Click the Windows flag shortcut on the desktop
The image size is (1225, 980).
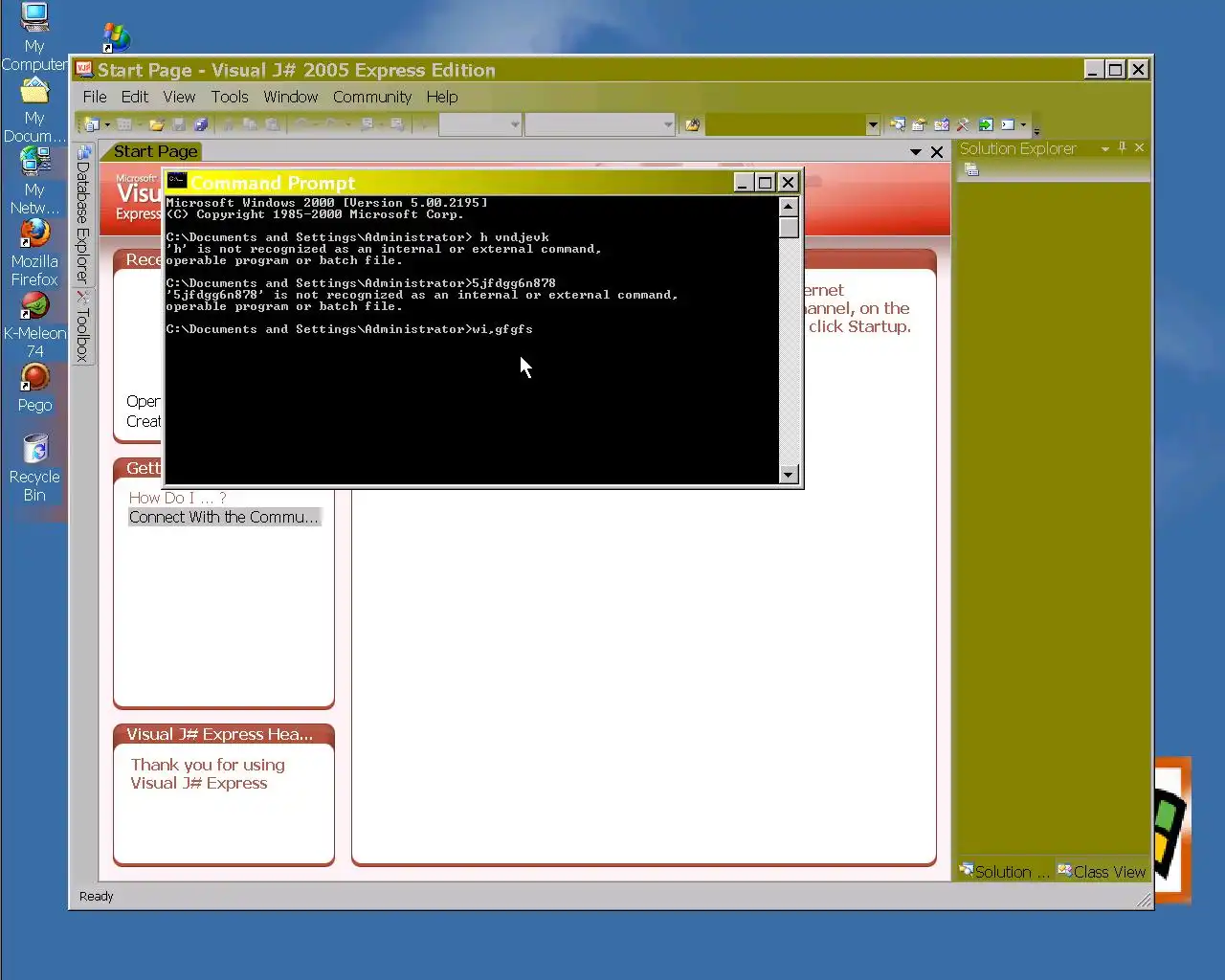click(x=116, y=37)
